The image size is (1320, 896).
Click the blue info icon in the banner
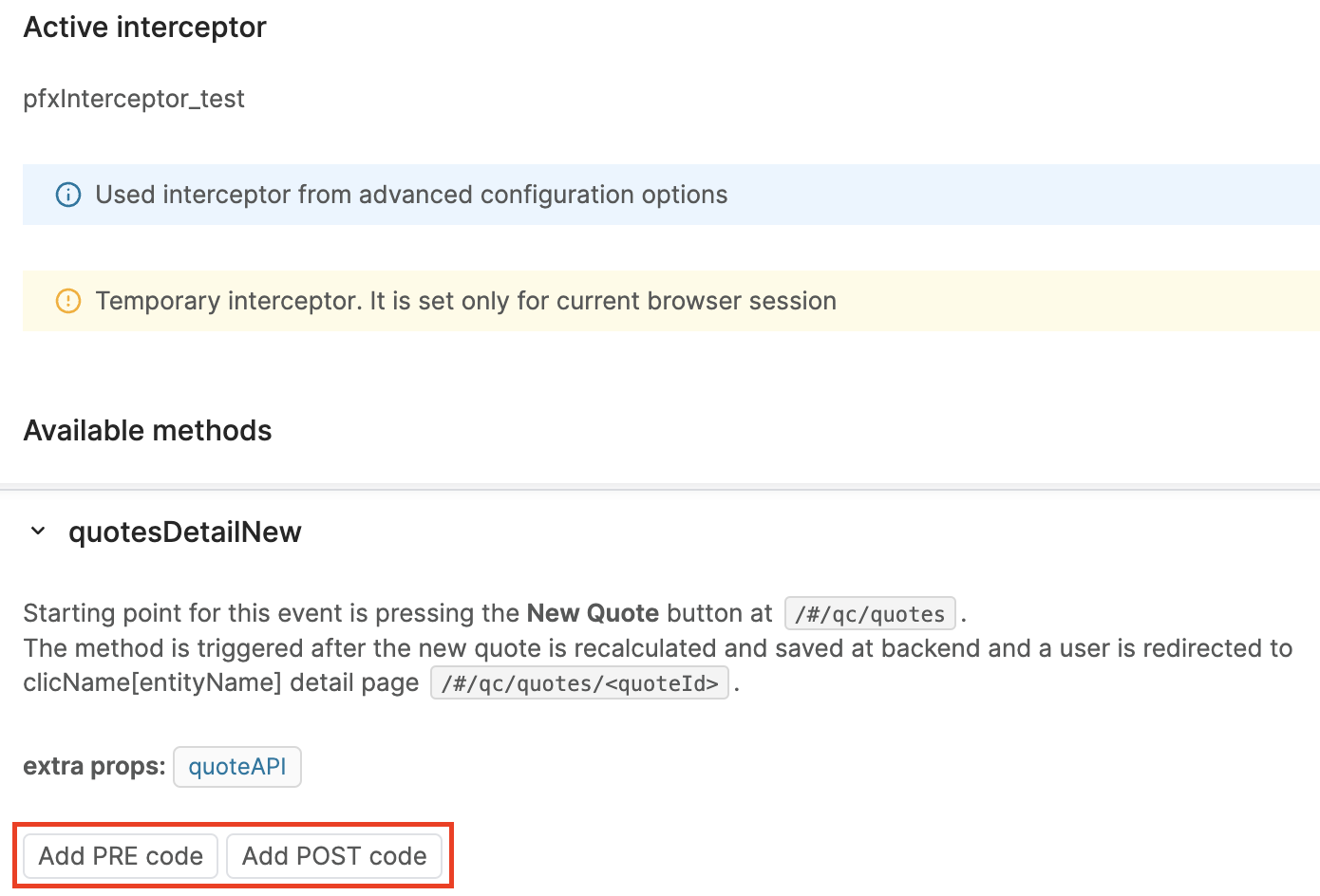click(x=68, y=195)
